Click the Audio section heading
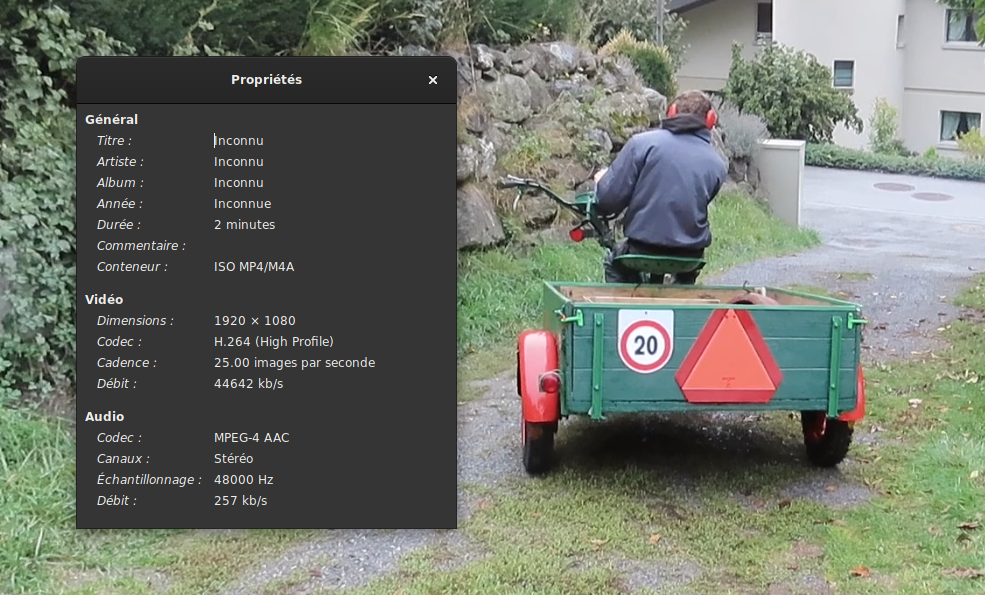Viewport: 985px width, 595px height. coord(104,417)
